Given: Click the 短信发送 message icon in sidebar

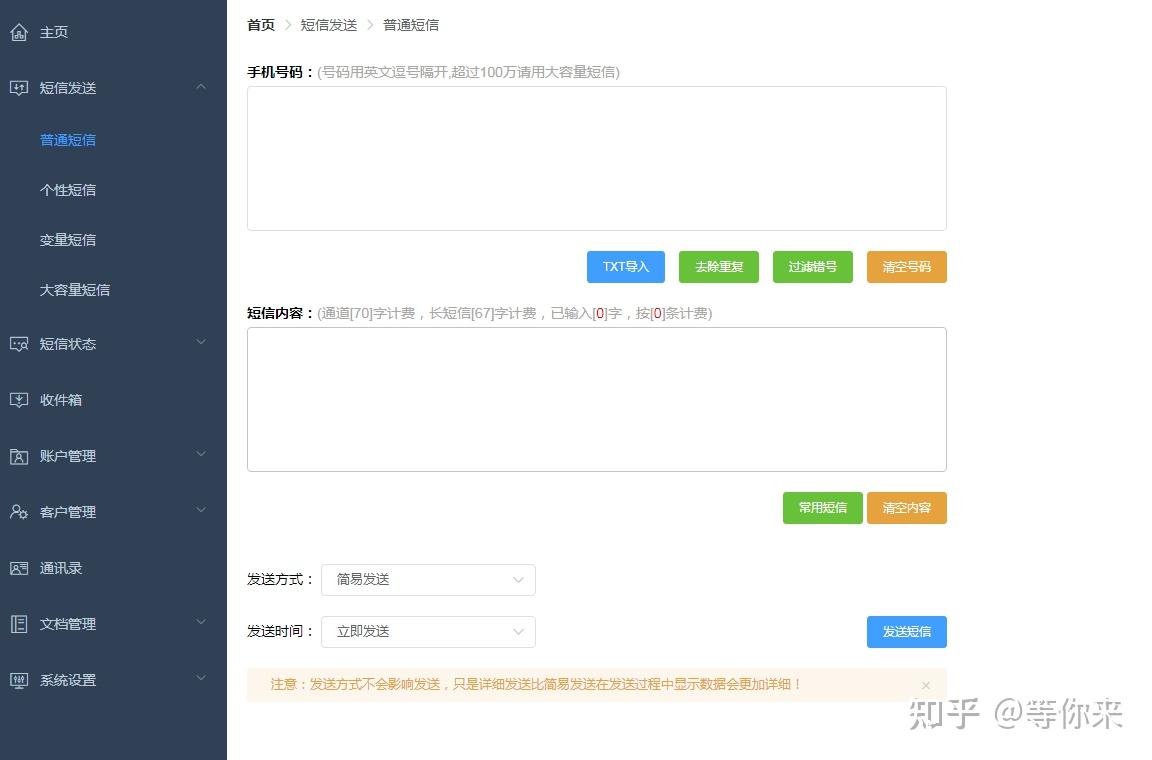Looking at the screenshot, I should point(19,88).
